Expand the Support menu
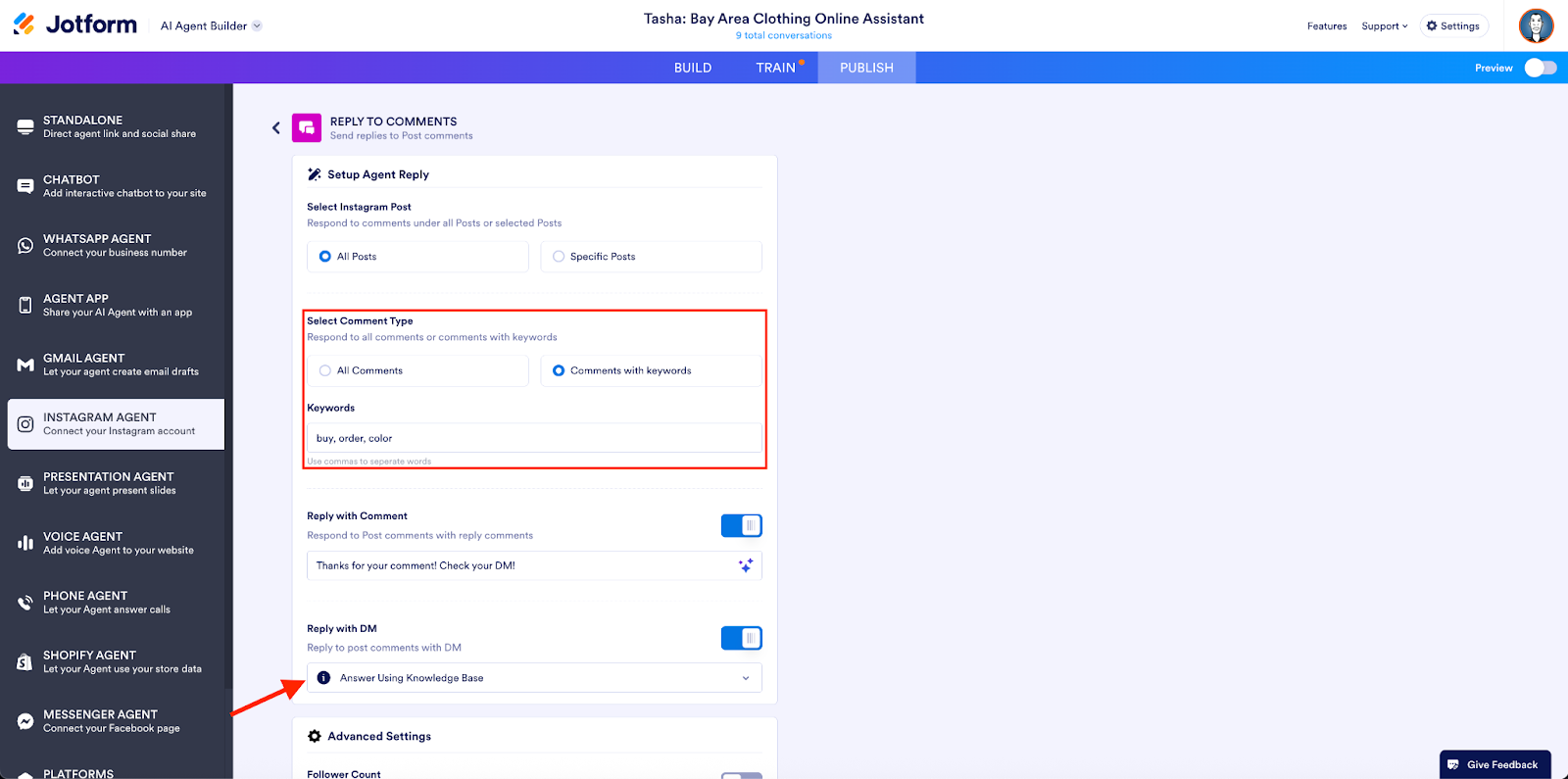The height and width of the screenshot is (779, 1568). (1384, 26)
